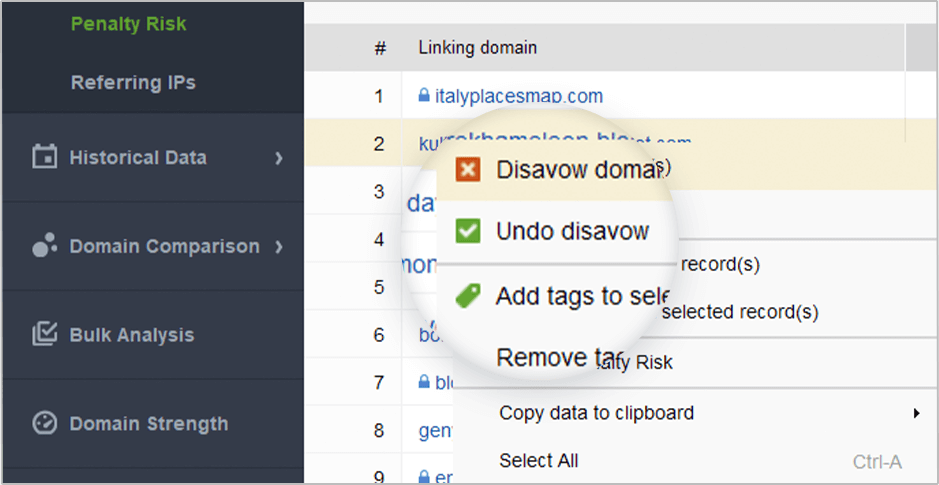Screen dimensions: 939x485
Task: Choose Copy data to clipboard
Action: [596, 413]
